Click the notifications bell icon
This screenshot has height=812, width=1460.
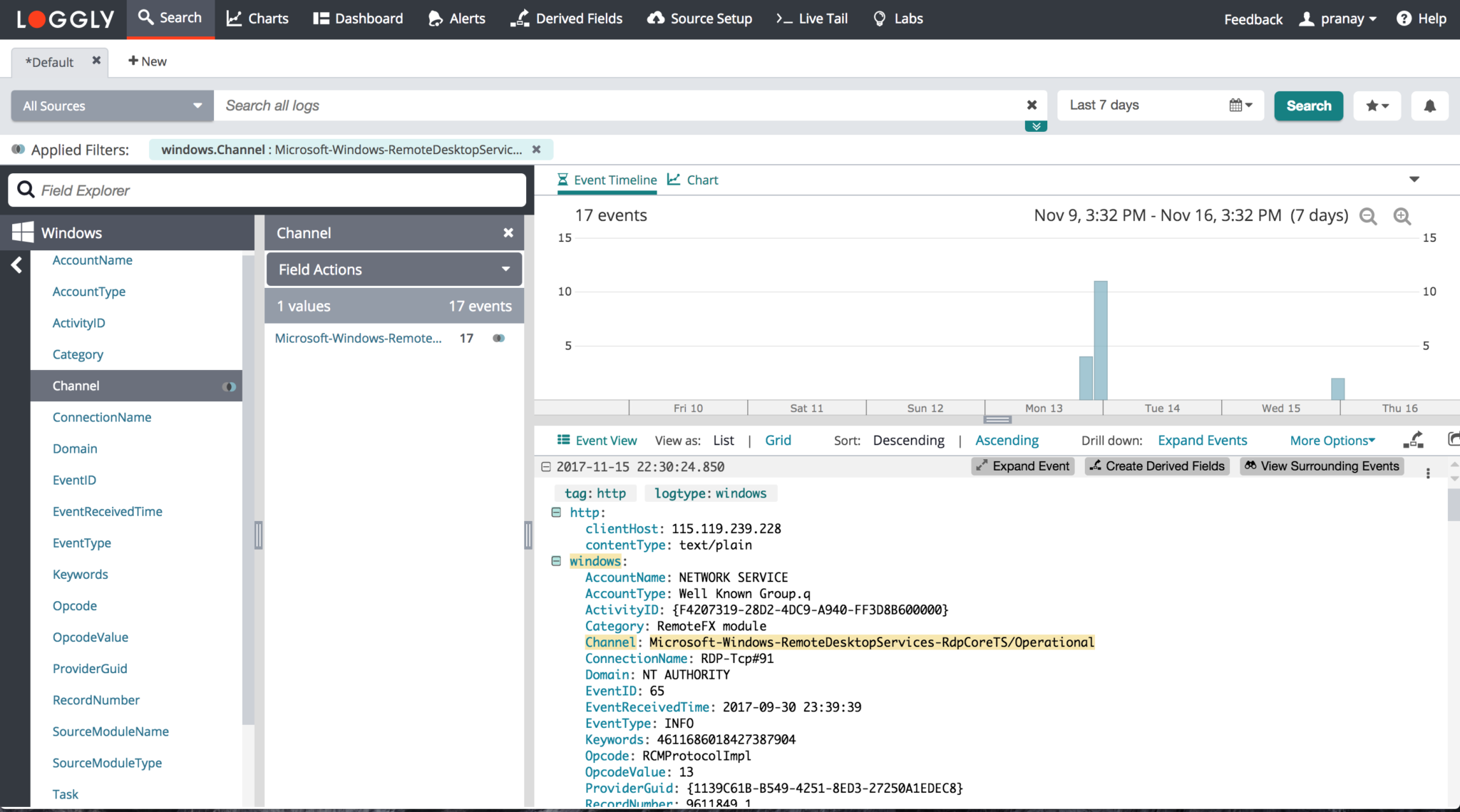click(x=1429, y=106)
